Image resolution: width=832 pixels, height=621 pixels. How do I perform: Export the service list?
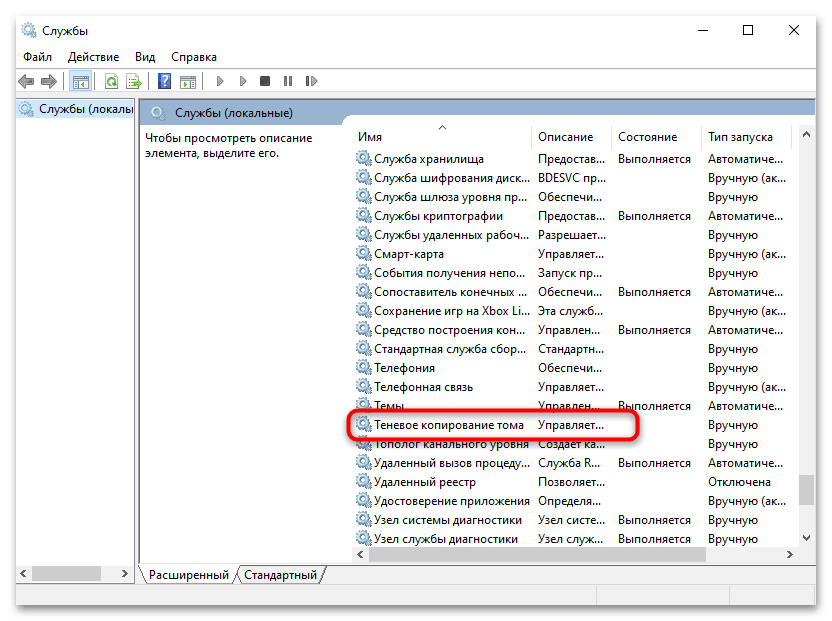pyautogui.click(x=133, y=81)
